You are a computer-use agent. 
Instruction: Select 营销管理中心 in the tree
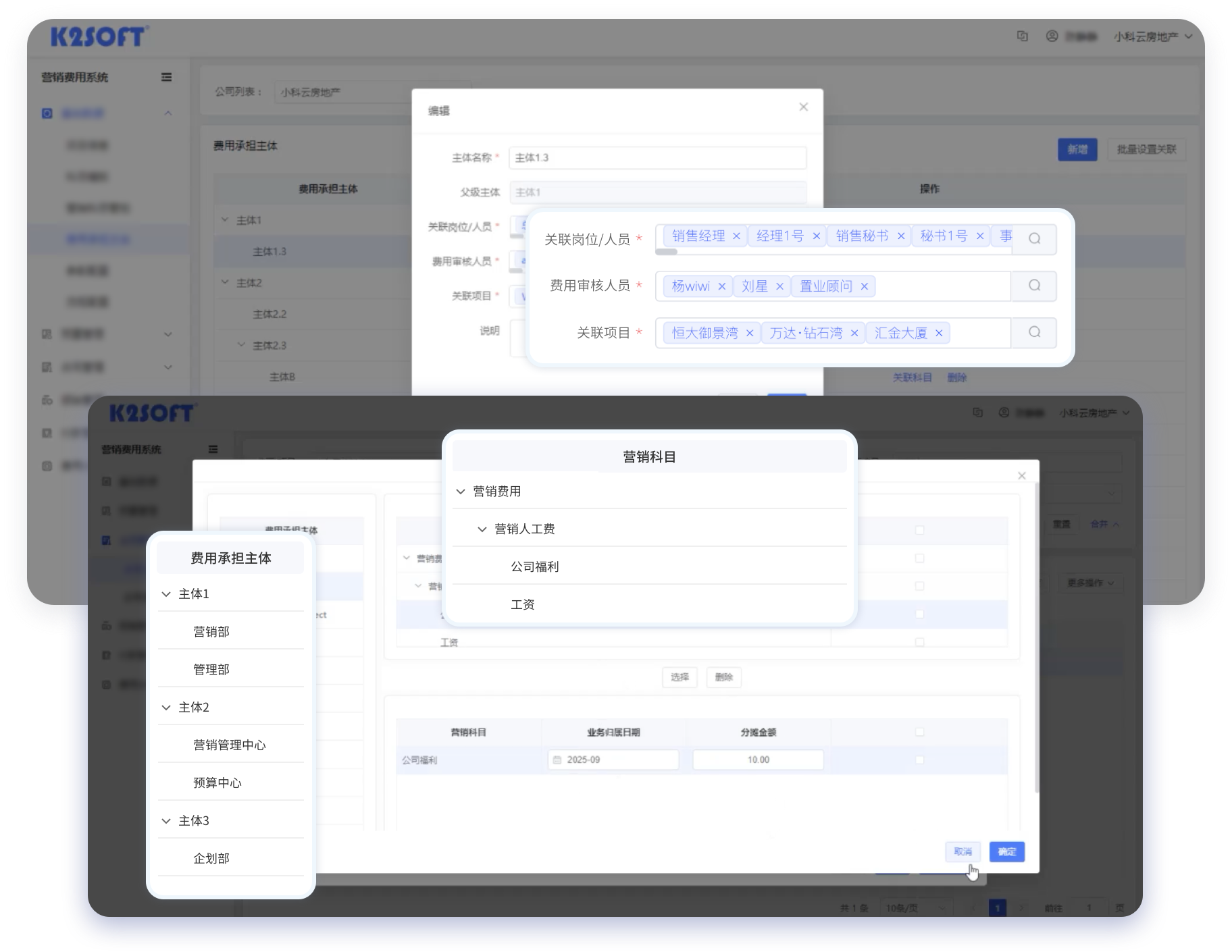coord(229,745)
